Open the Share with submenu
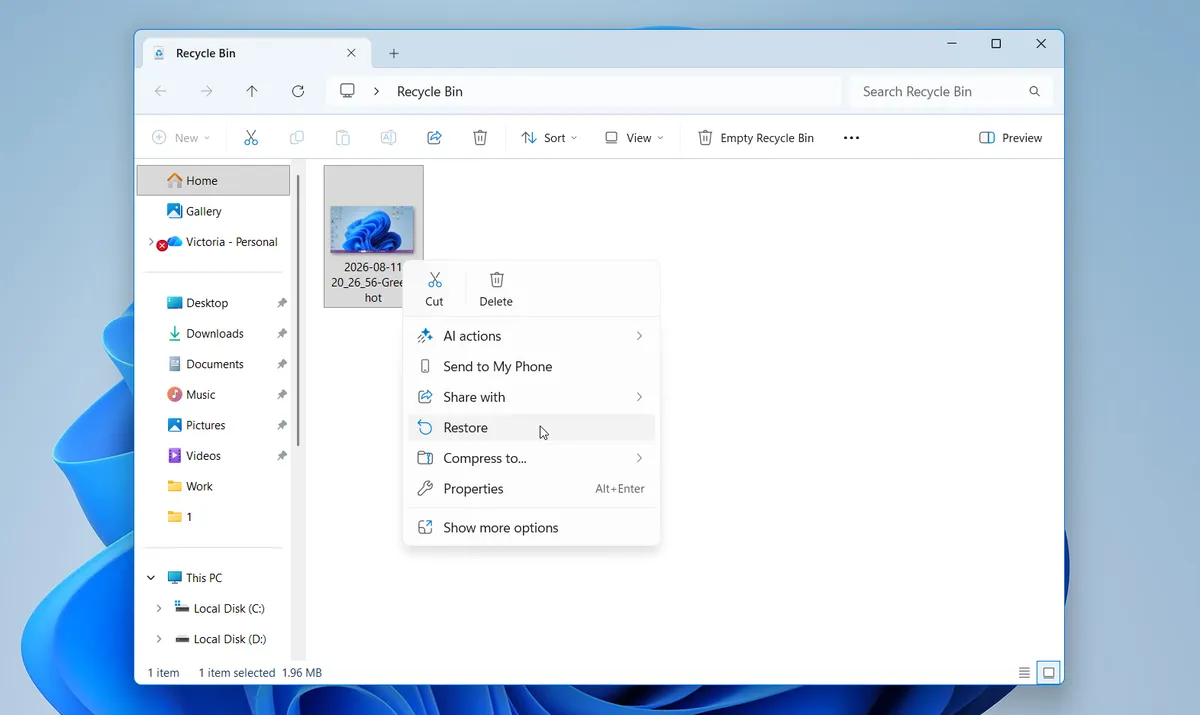The width and height of the screenshot is (1200, 715). [x=531, y=397]
